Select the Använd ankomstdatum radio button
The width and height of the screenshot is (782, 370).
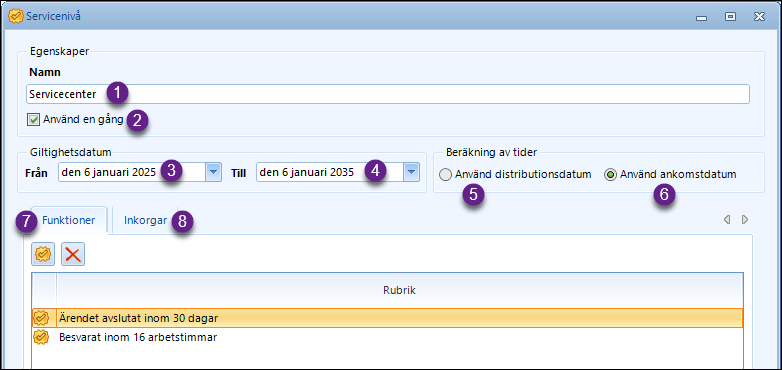click(610, 175)
